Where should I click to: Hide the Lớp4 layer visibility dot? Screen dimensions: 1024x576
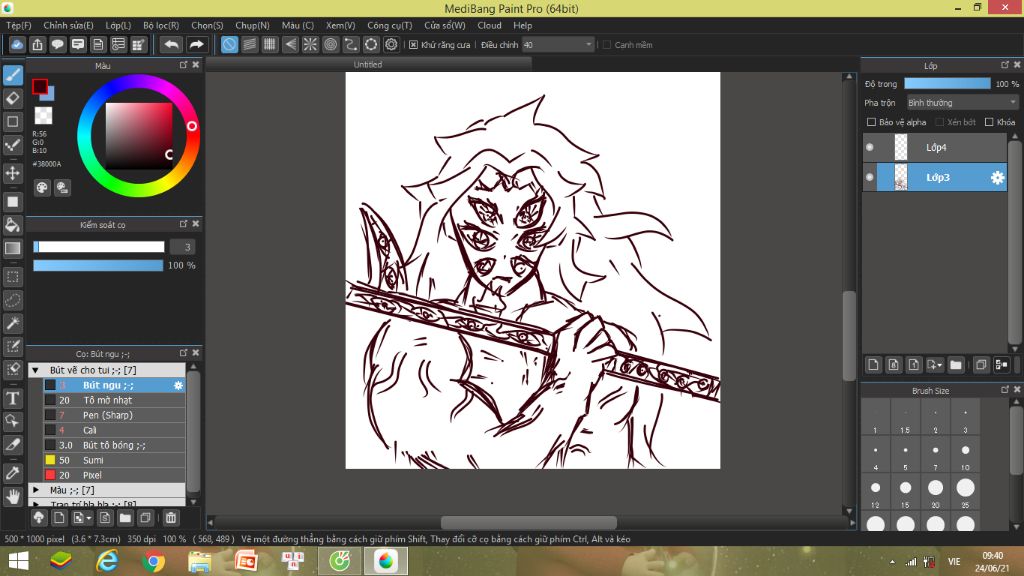pos(869,148)
